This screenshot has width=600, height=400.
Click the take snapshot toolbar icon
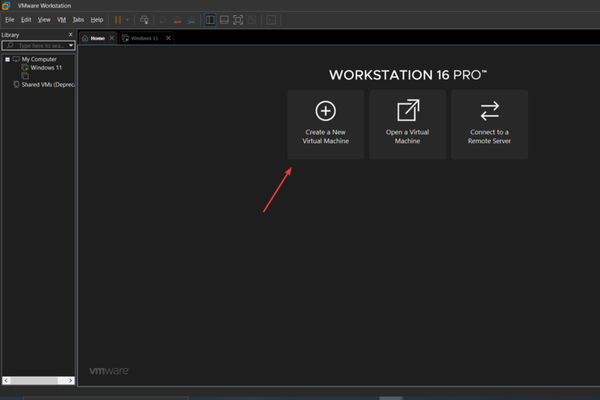[x=163, y=20]
